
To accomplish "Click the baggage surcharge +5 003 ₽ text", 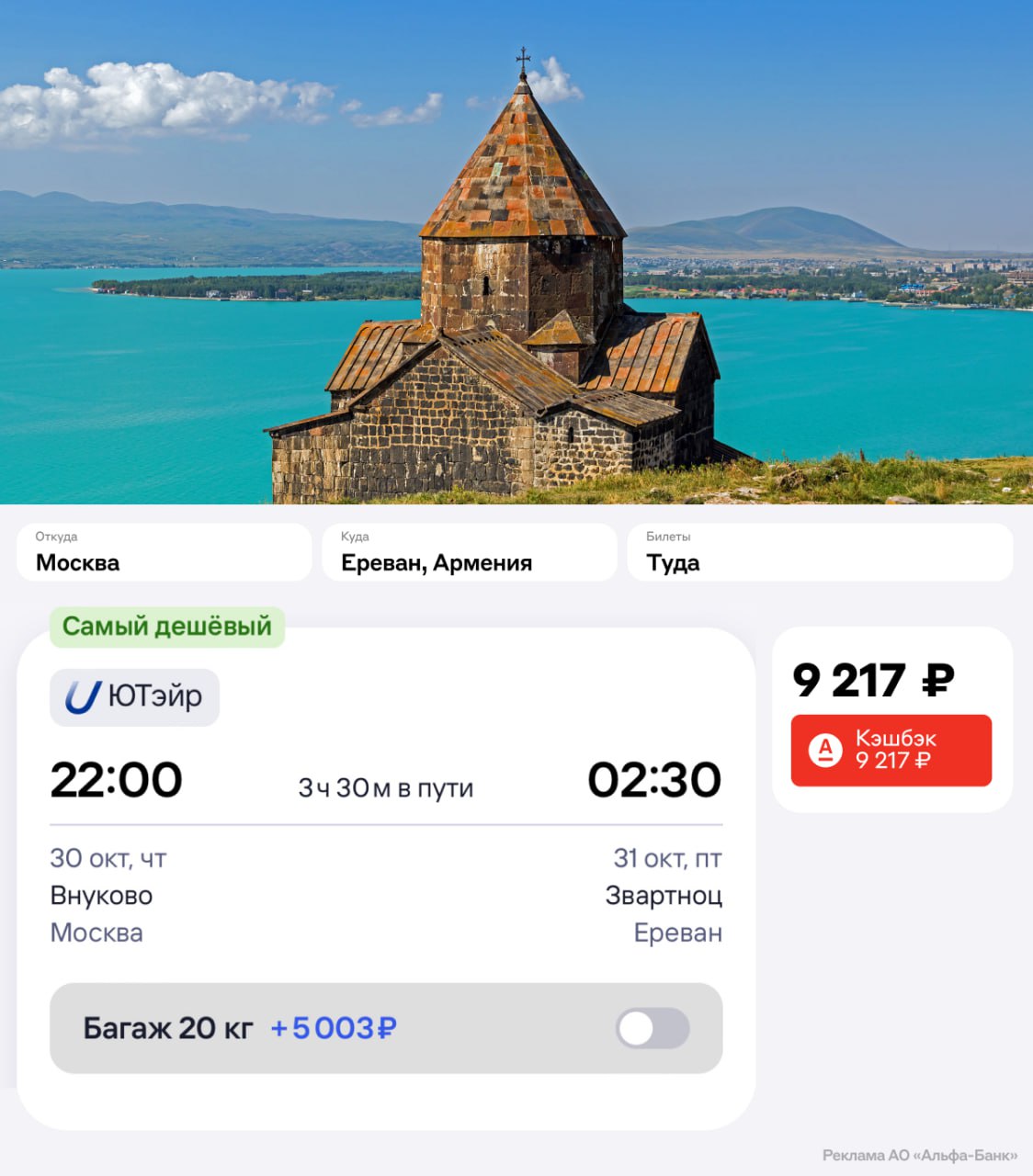I will pos(333,1028).
